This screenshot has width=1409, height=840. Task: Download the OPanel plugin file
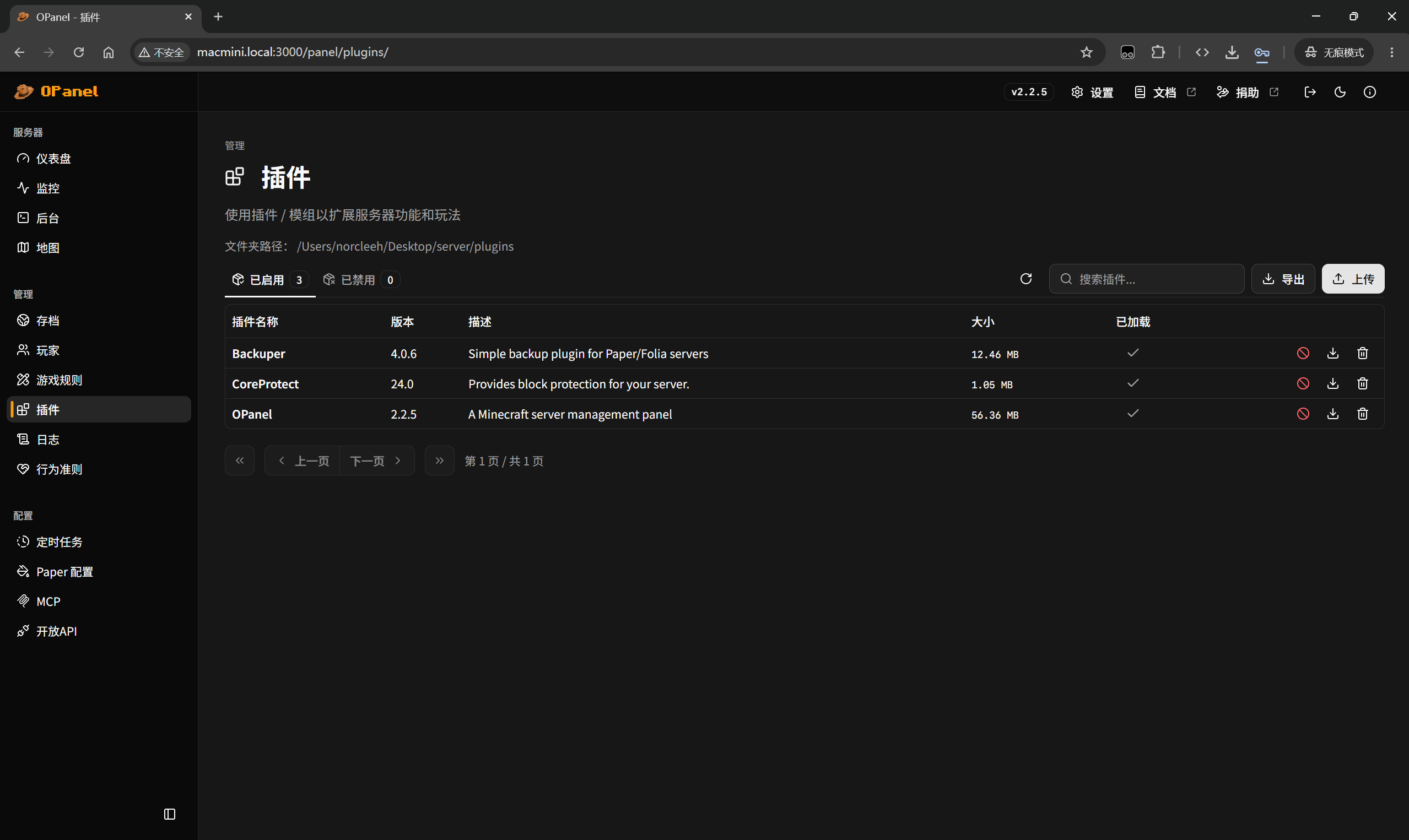pos(1332,414)
